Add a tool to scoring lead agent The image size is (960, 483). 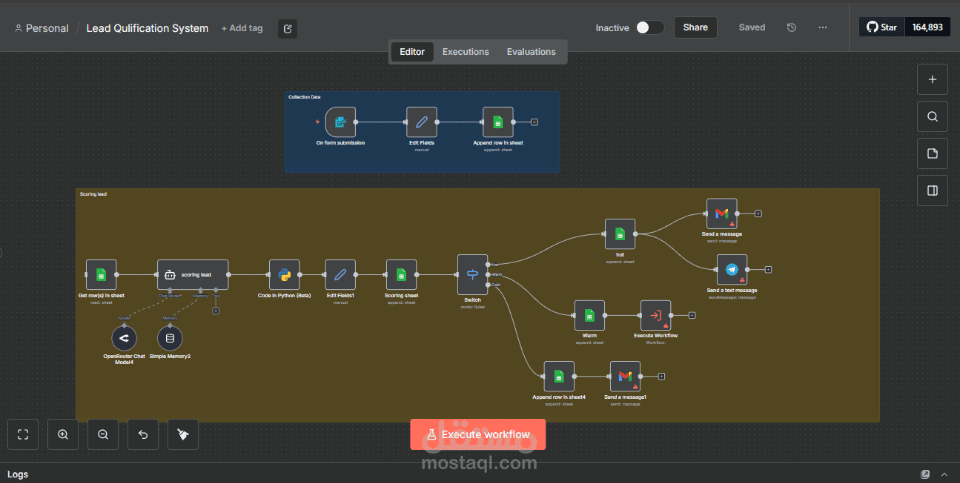click(216, 310)
